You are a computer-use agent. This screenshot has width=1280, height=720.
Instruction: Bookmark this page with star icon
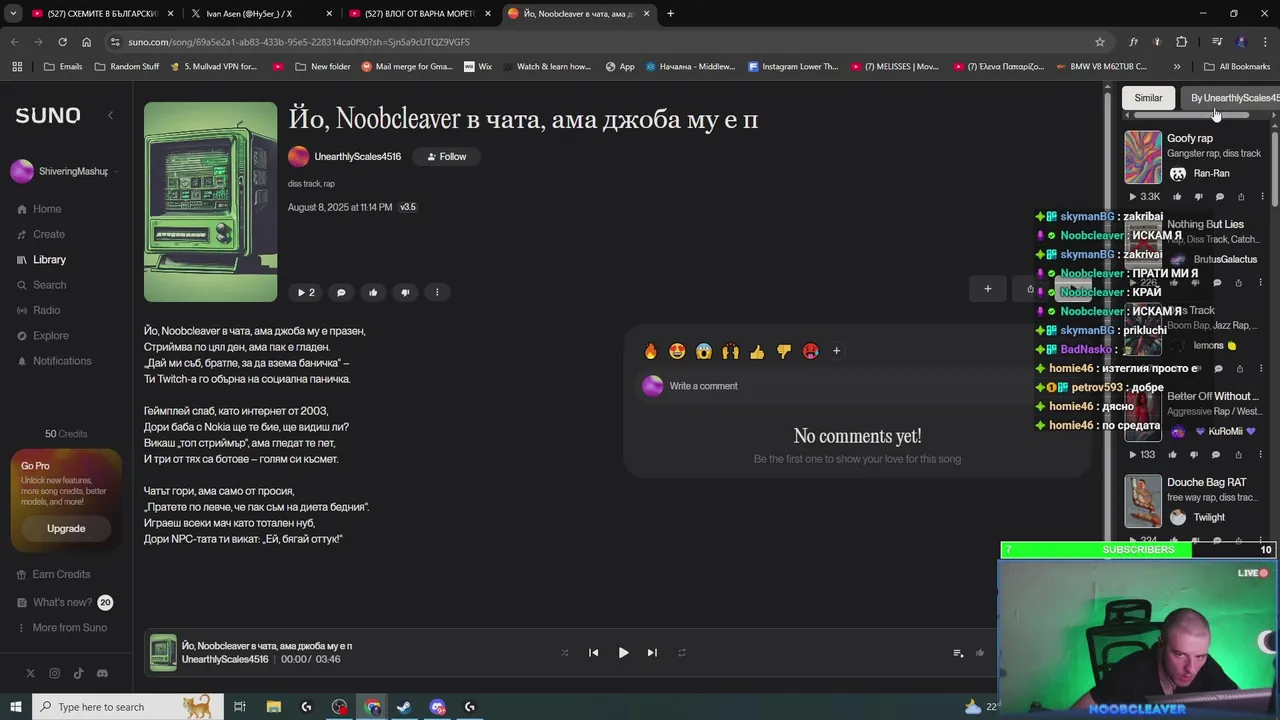[x=1100, y=42]
